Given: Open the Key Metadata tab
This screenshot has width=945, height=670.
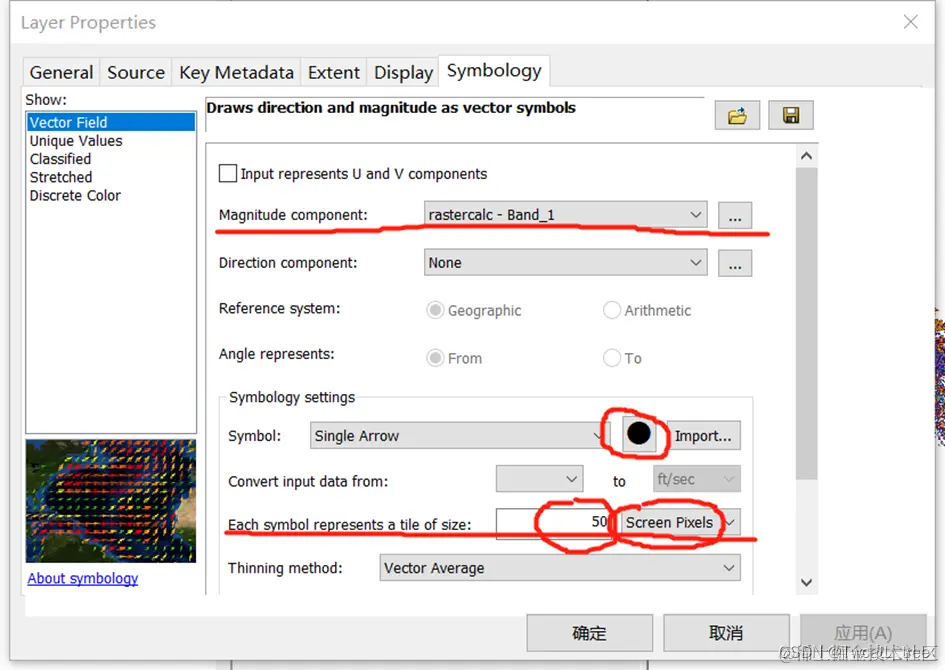Looking at the screenshot, I should 236,72.
